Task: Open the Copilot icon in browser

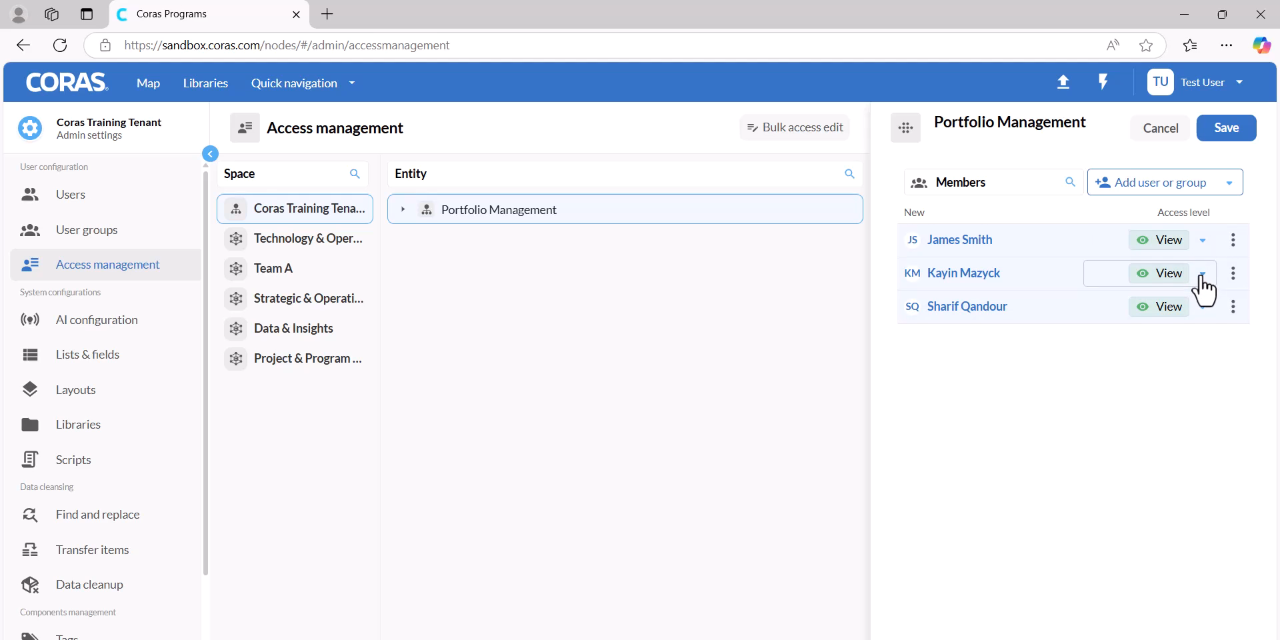Action: pyautogui.click(x=1262, y=45)
